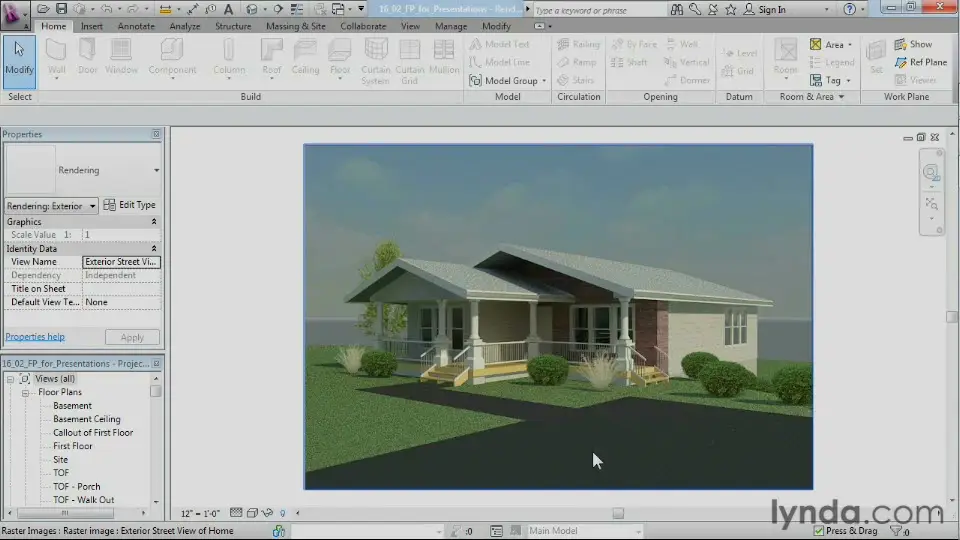Click the rendered house image
This screenshot has width=960, height=540.
pyautogui.click(x=558, y=317)
